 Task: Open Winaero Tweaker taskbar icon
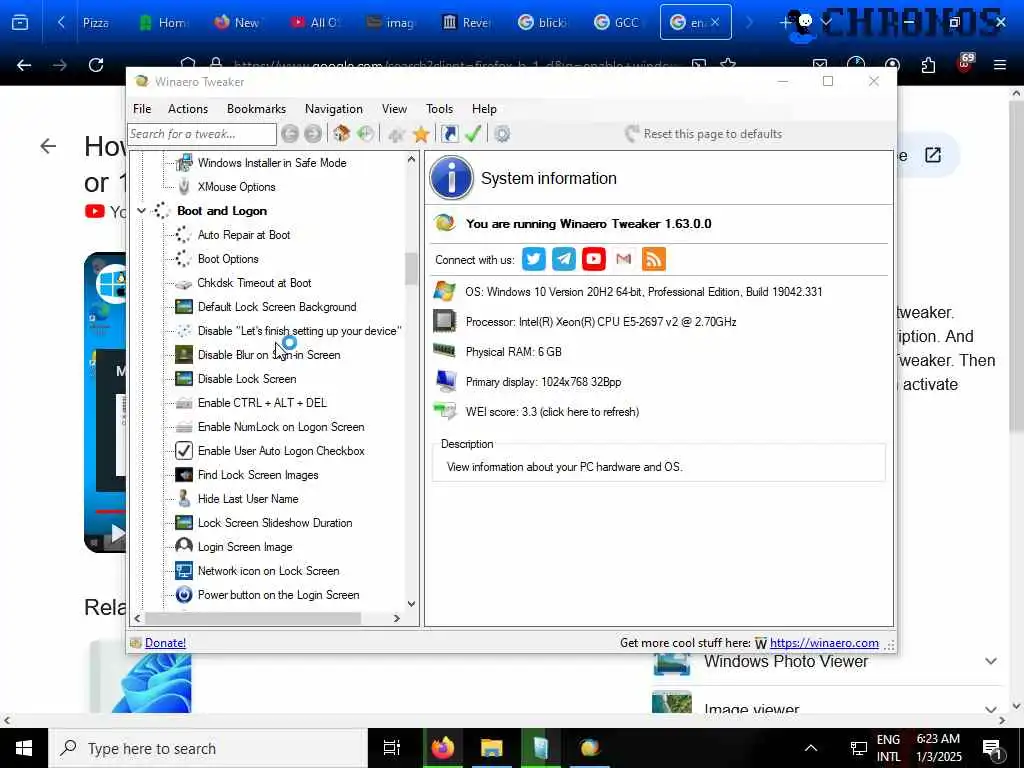[x=590, y=748]
